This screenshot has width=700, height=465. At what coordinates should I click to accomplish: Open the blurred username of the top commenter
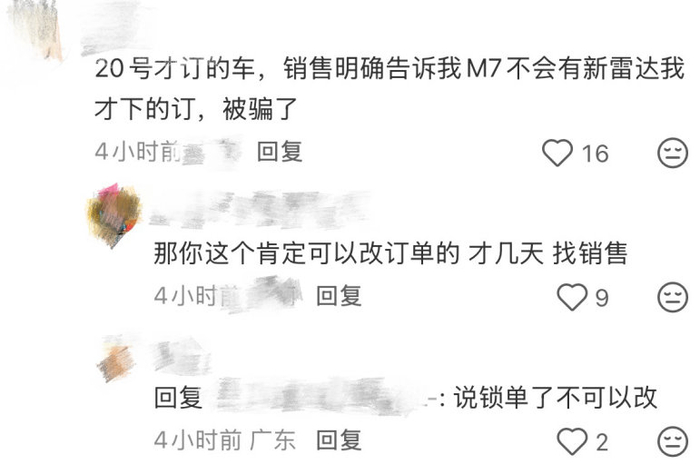pyautogui.click(x=114, y=31)
